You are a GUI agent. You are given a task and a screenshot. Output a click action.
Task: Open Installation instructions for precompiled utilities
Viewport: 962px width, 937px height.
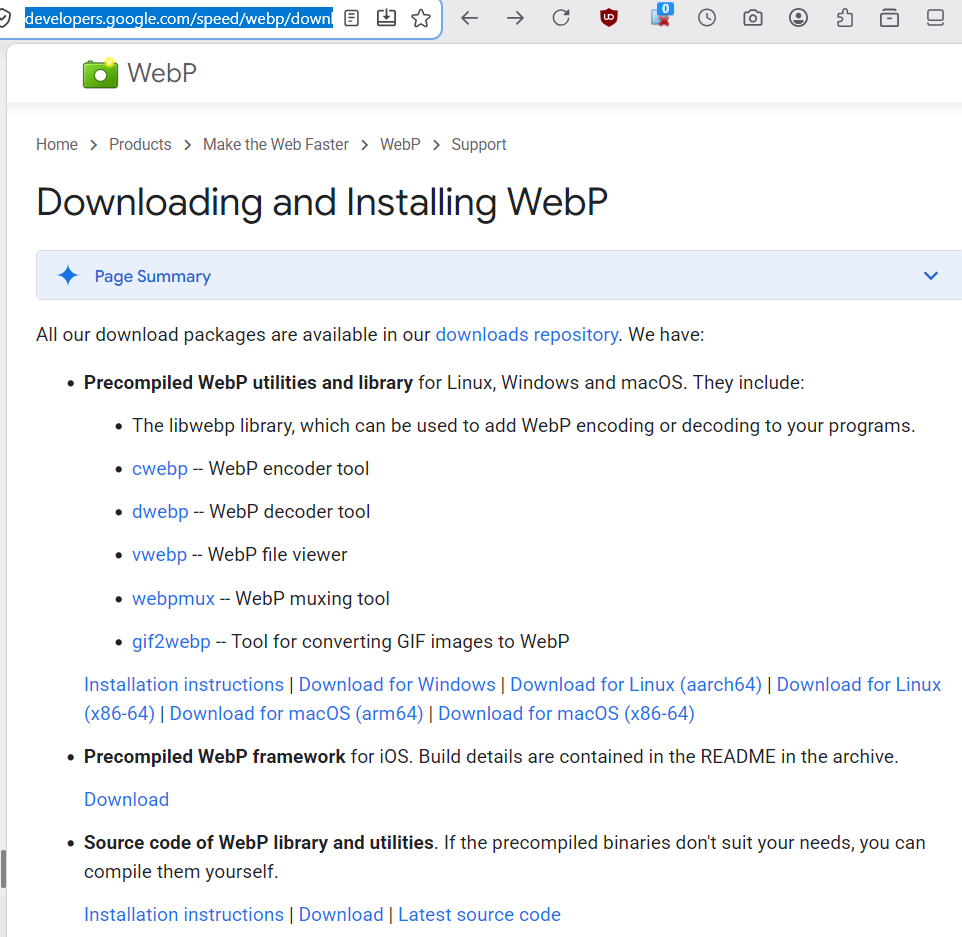pyautogui.click(x=184, y=684)
